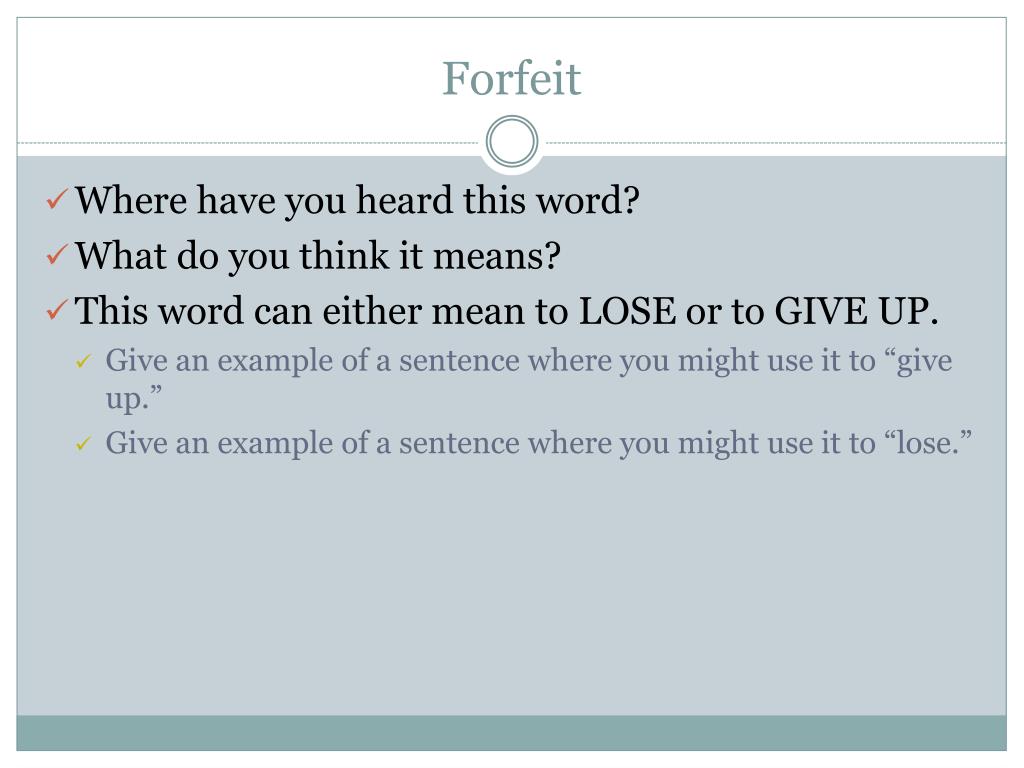Image resolution: width=1024 pixels, height=768 pixels.
Task: Click the checkmark beside 'This word can either'
Action: pyautogui.click(x=57, y=310)
